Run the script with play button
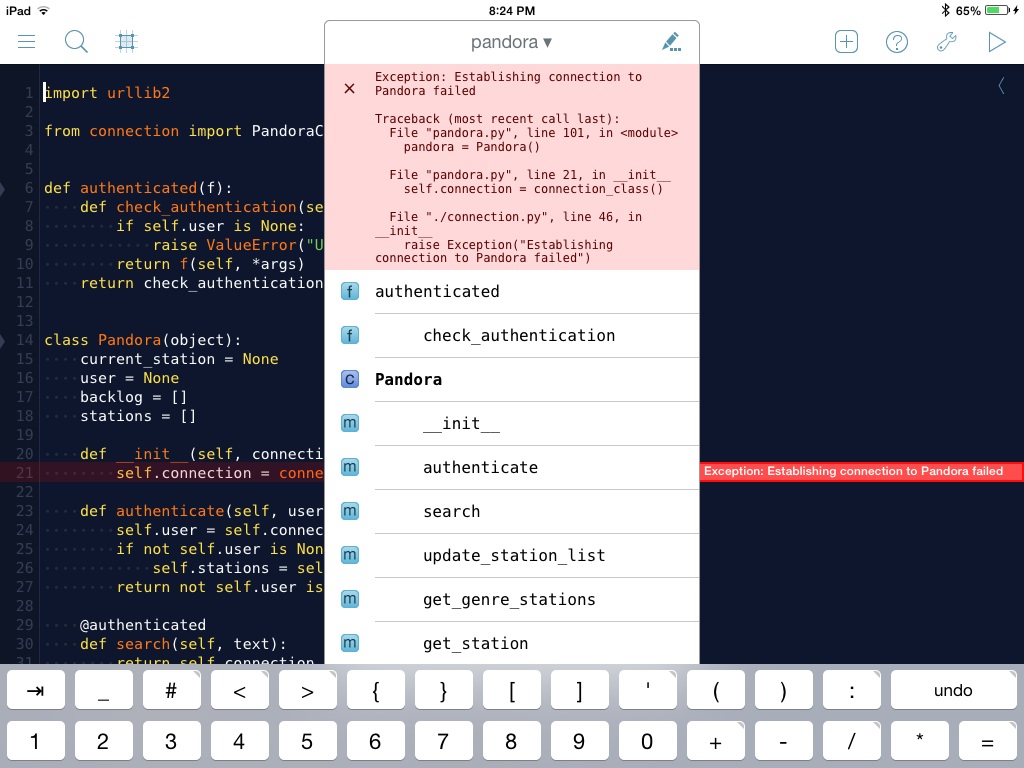This screenshot has height=768, width=1024. [997, 42]
